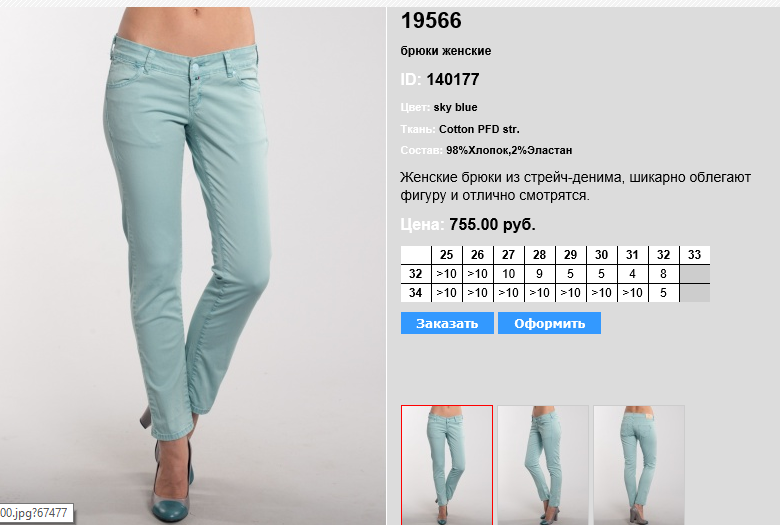
Task: Choose length 32 row header
Action: 416,274
